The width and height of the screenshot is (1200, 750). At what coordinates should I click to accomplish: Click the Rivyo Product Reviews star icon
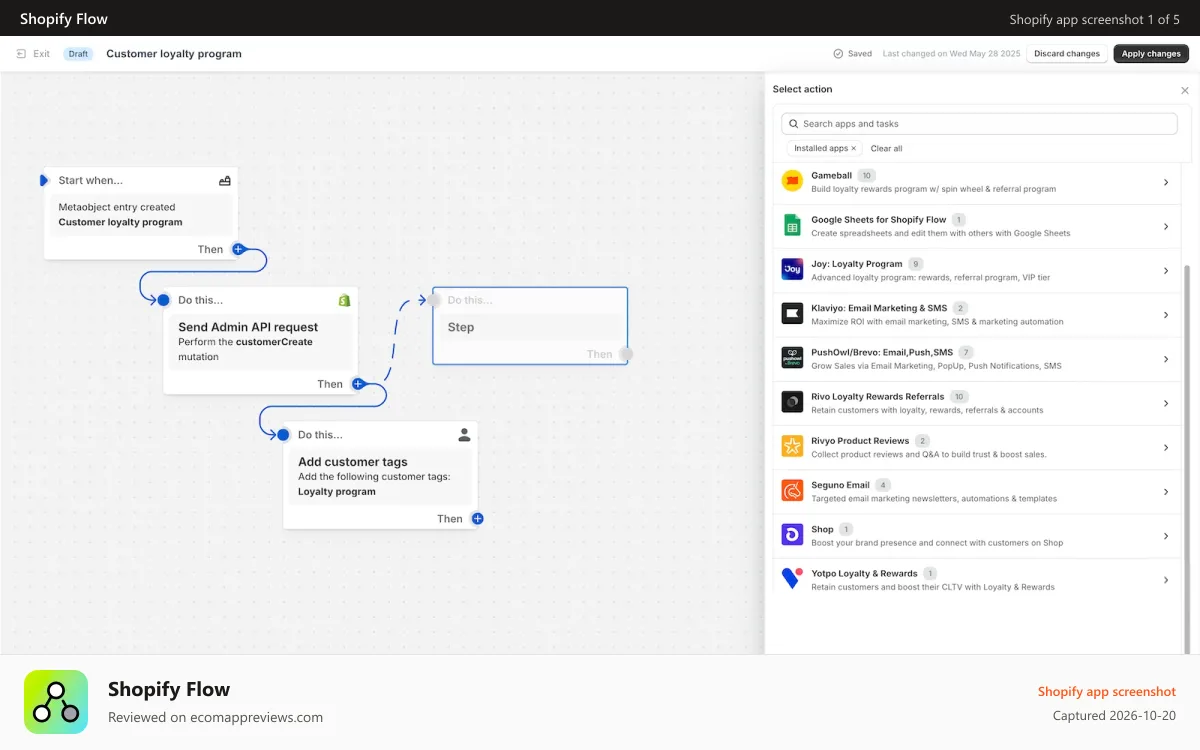[792, 446]
